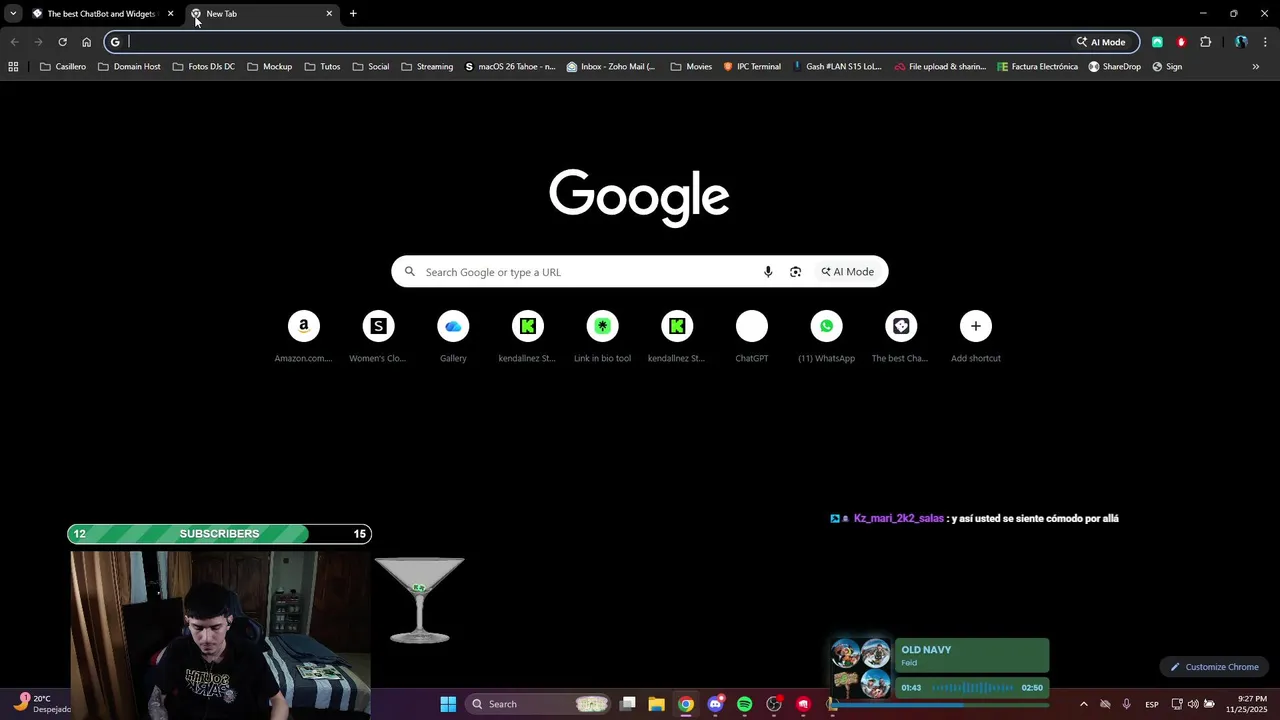Open the ChatGPT shortcut
The height and width of the screenshot is (720, 1280).
coord(752,337)
